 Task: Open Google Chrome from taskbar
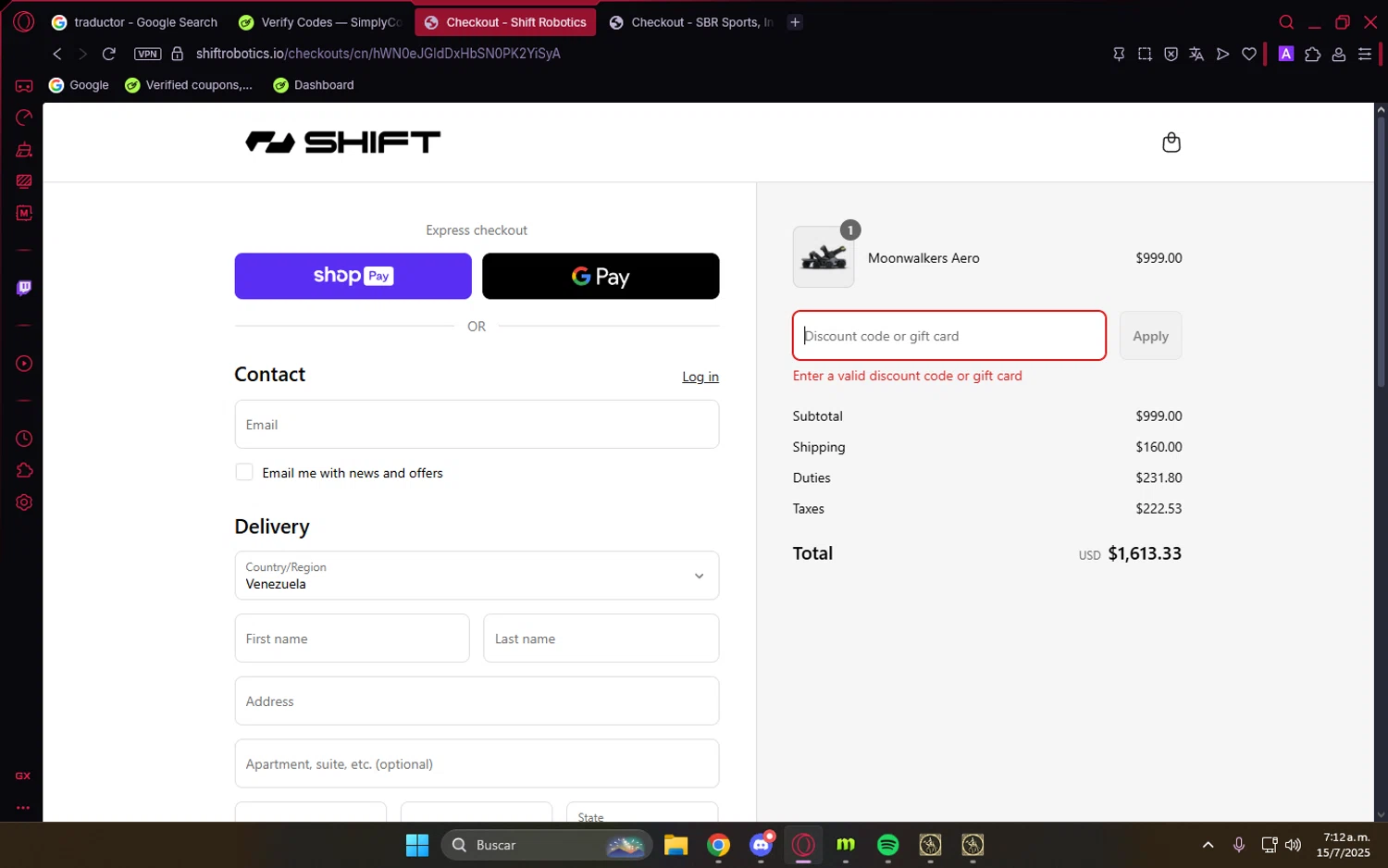719,845
